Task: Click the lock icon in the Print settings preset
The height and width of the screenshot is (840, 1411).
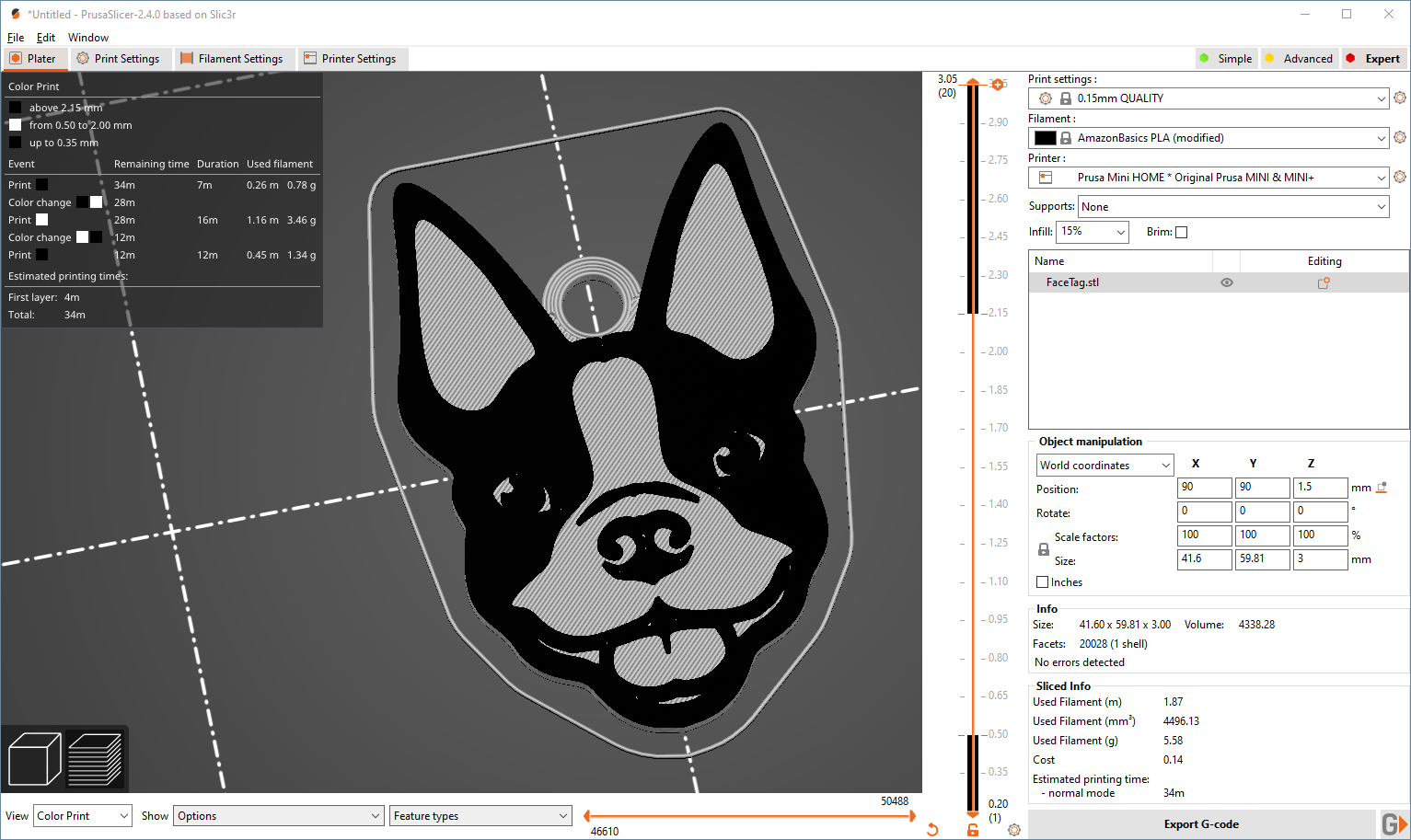Action: tap(1066, 98)
